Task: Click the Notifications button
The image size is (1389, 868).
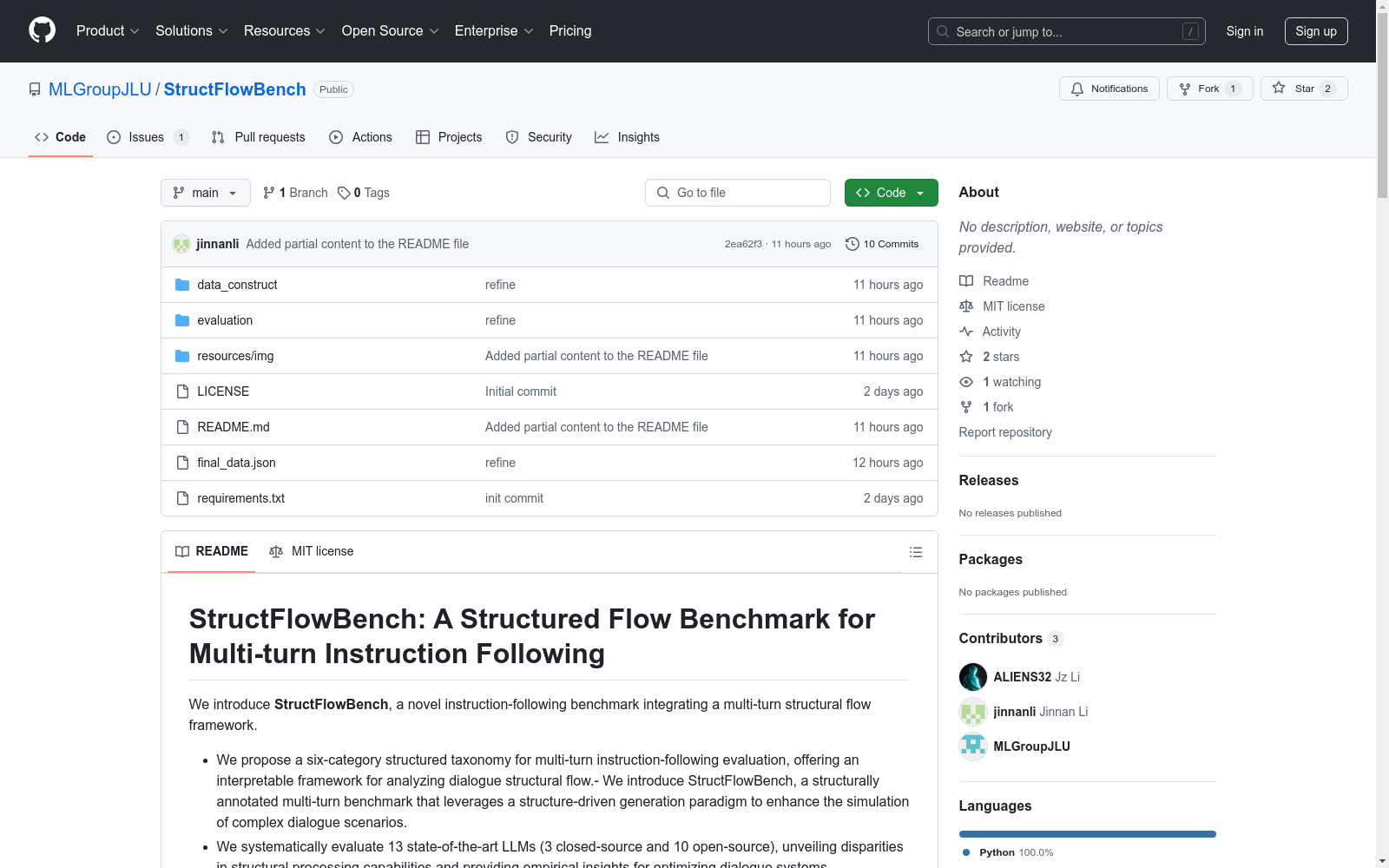Action: coord(1109,89)
